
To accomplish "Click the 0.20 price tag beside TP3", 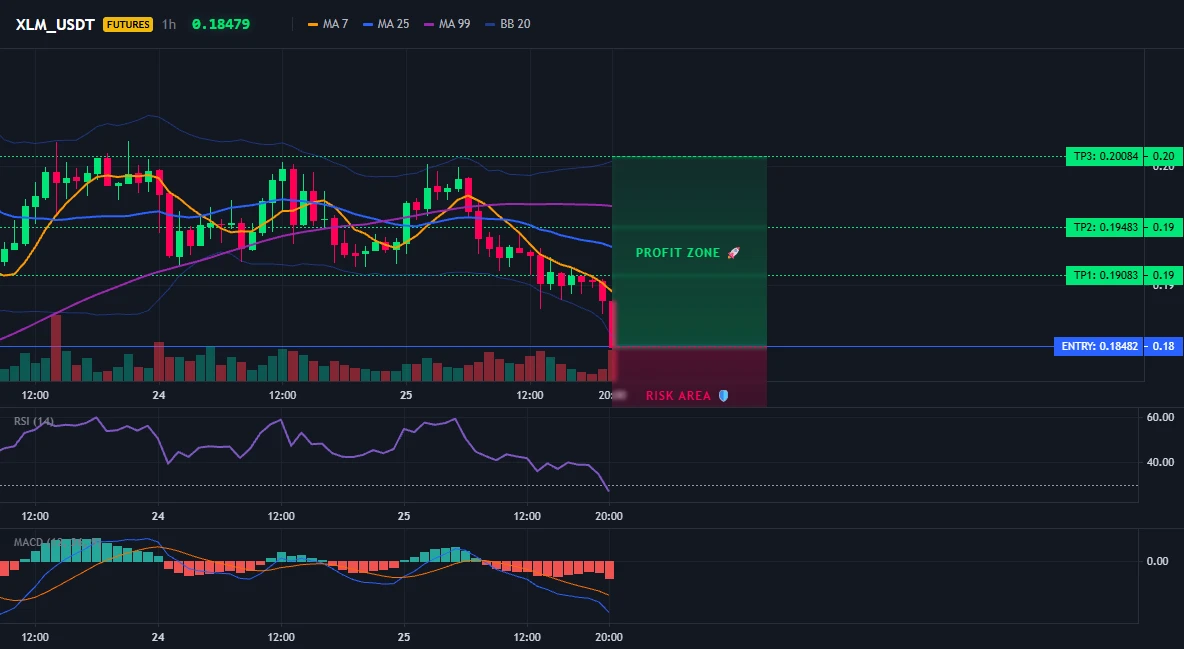I will point(1164,156).
